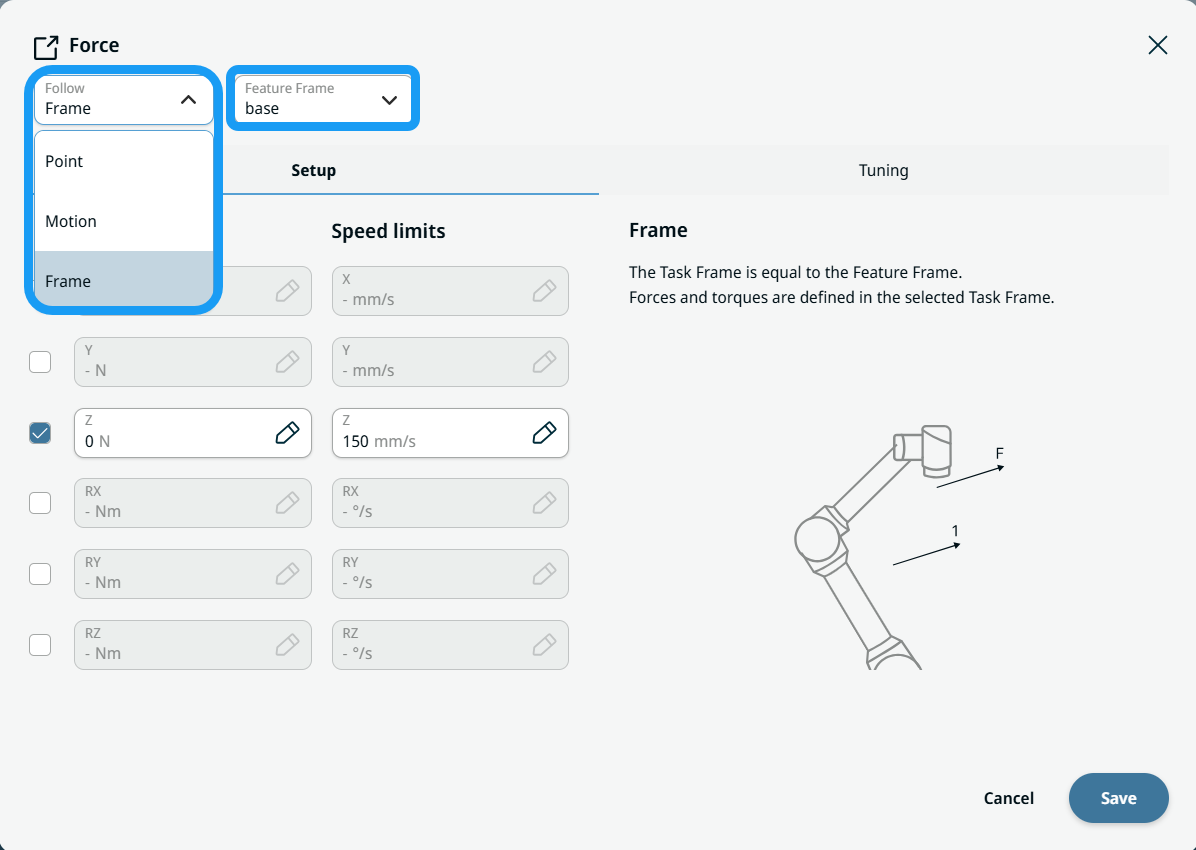This screenshot has width=1196, height=850.
Task: Edit the Z speed limit pencil icon
Action: 544,433
